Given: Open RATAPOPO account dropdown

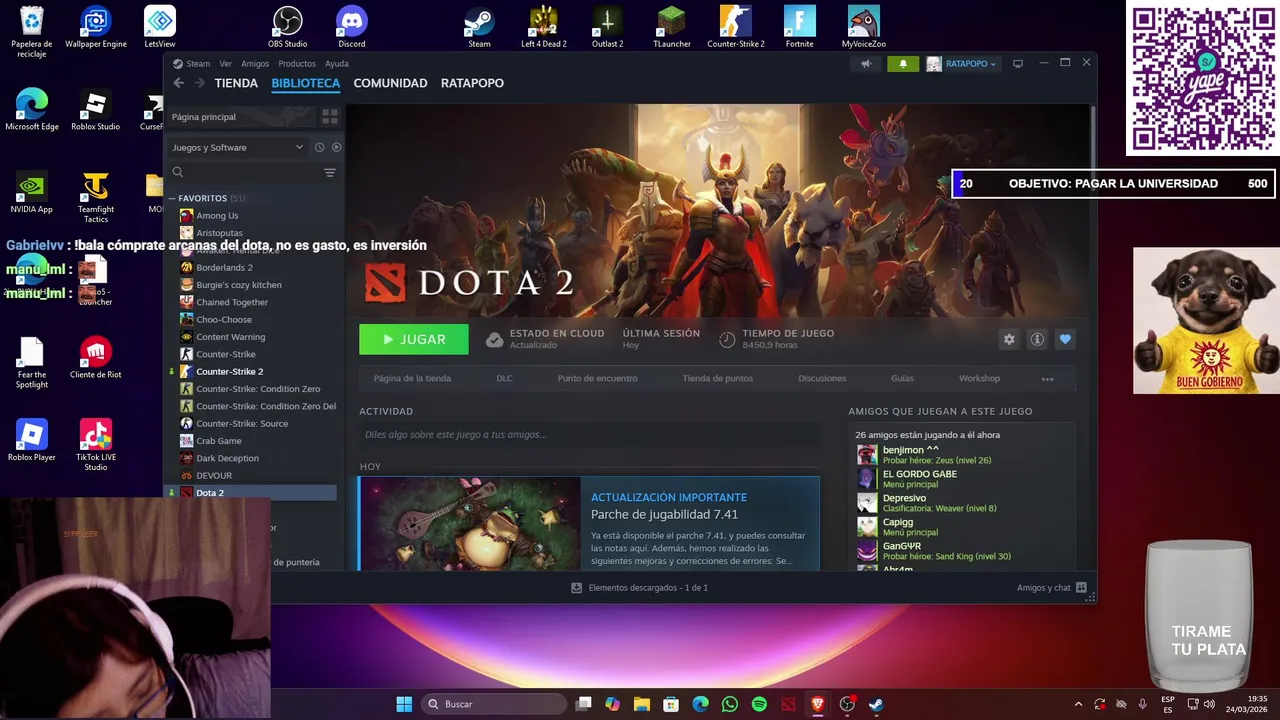Looking at the screenshot, I should [962, 64].
